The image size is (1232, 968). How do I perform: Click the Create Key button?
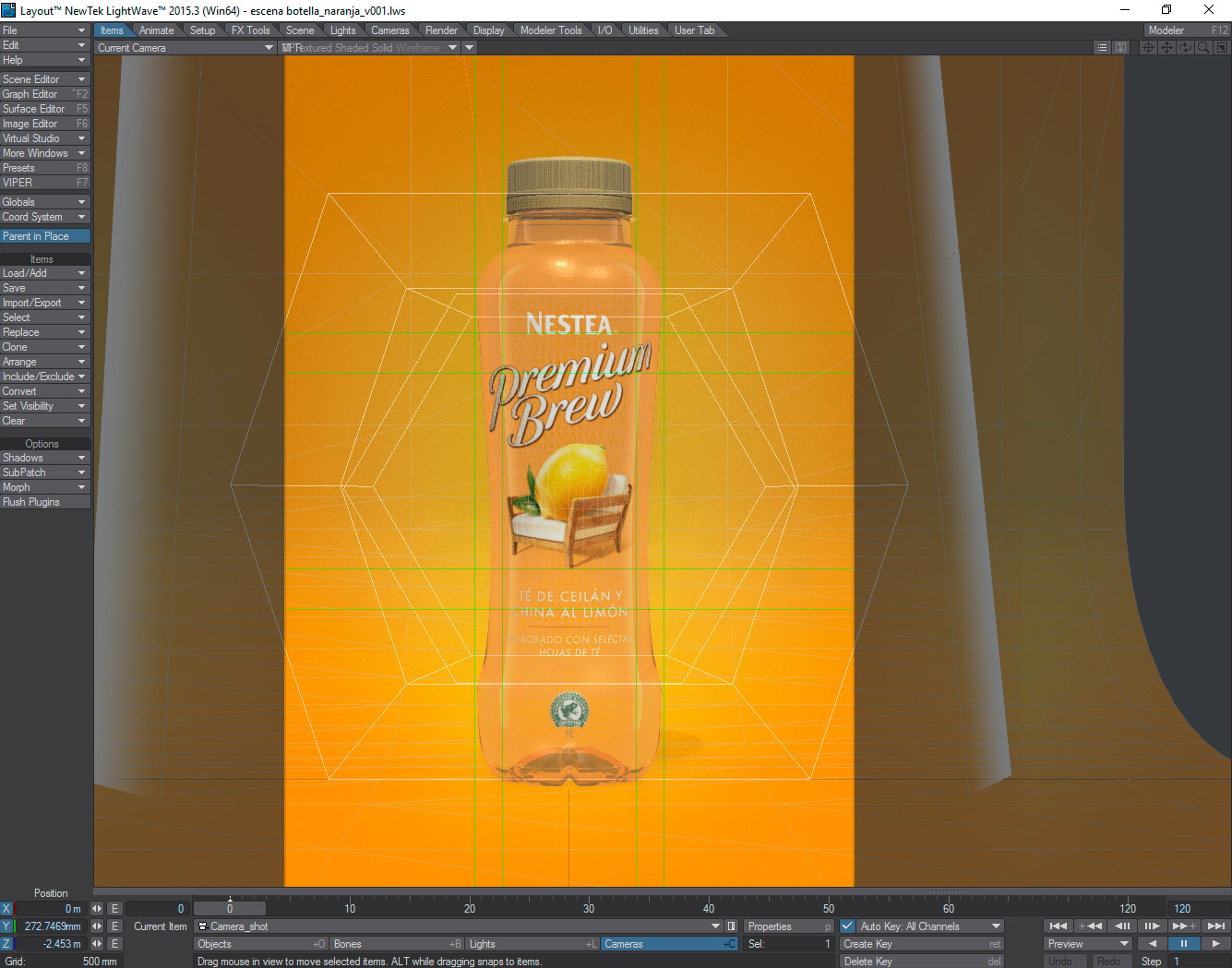click(x=921, y=944)
